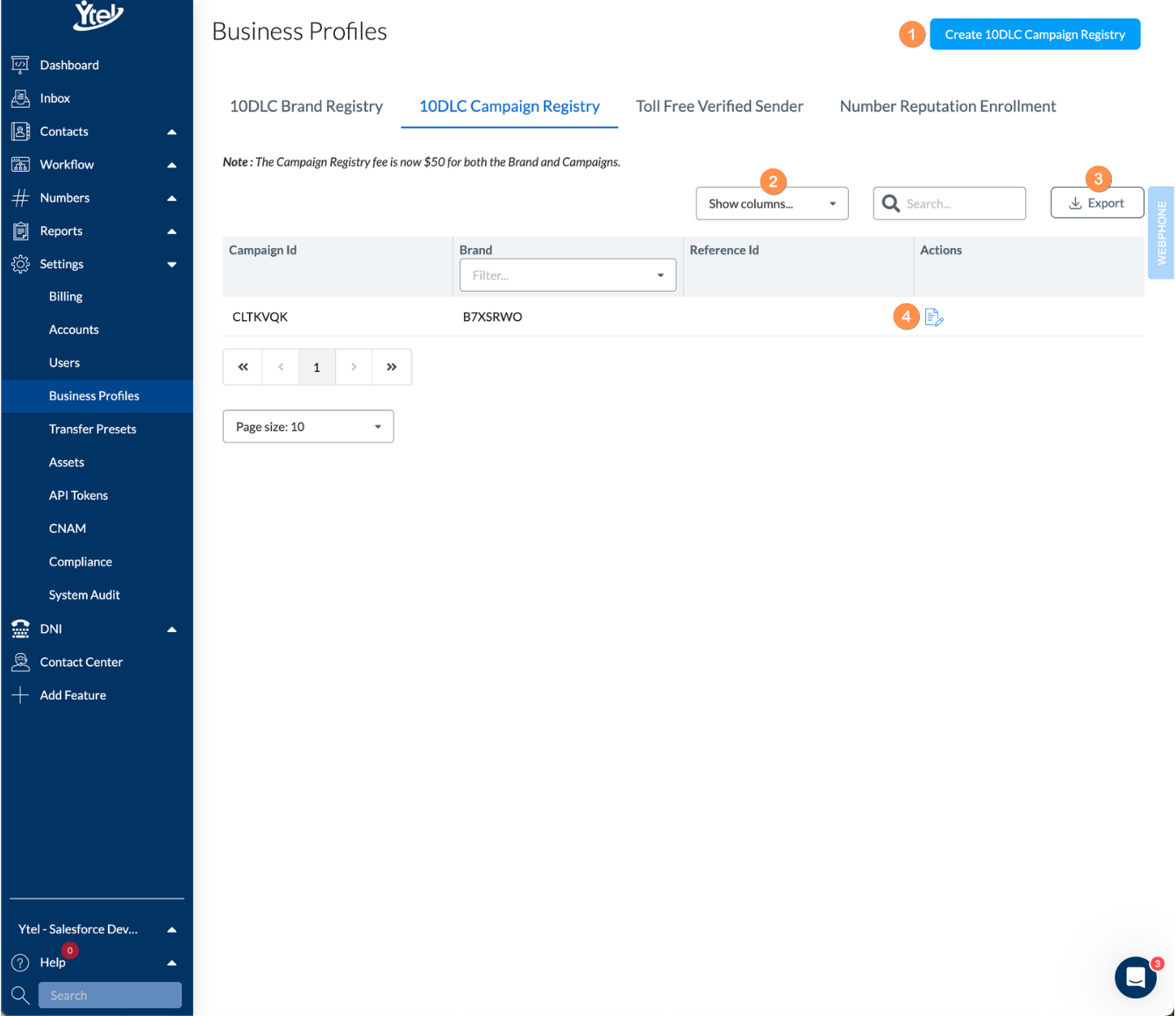1176x1016 pixels.
Task: Open Toll Free Verified Sender tab
Action: (x=719, y=106)
